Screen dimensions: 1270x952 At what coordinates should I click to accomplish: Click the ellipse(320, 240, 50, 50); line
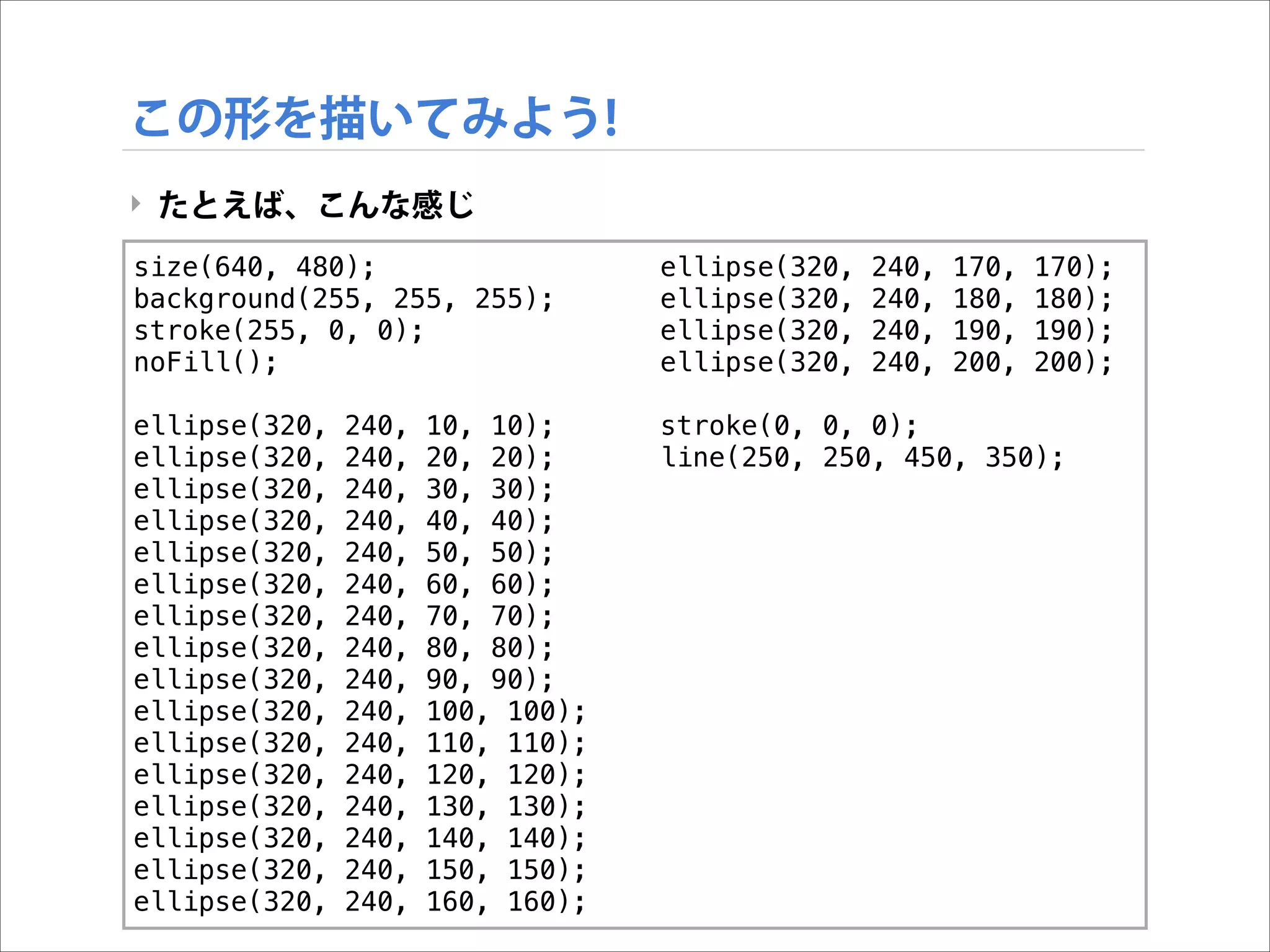343,553
